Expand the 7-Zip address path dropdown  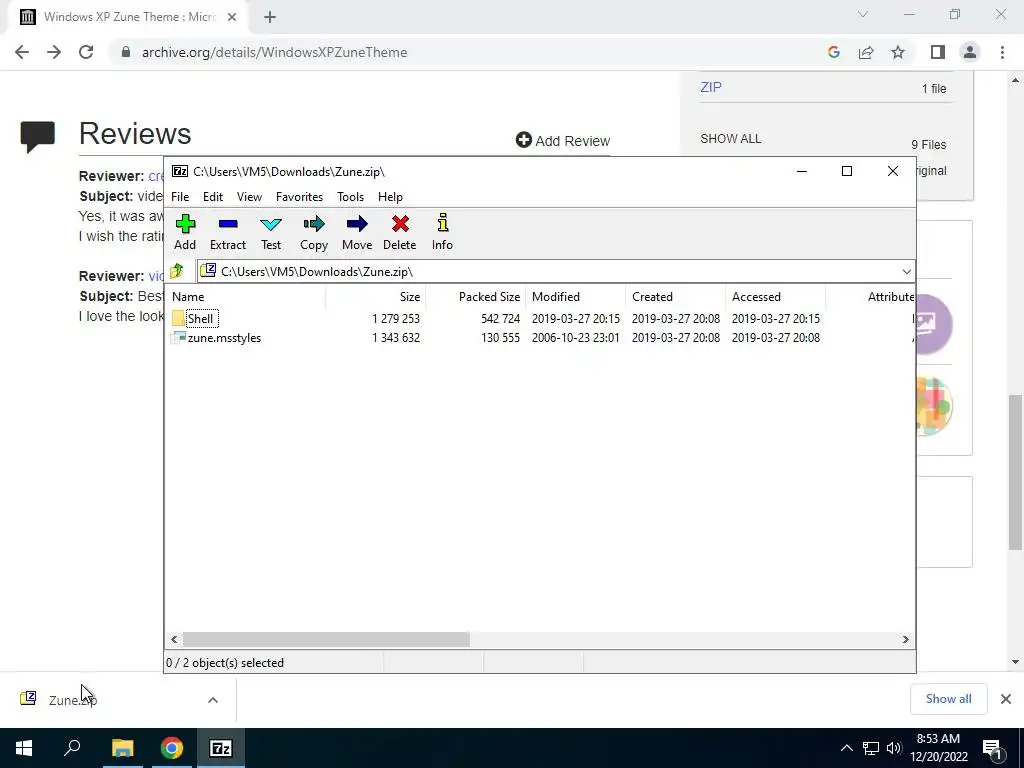tap(906, 272)
